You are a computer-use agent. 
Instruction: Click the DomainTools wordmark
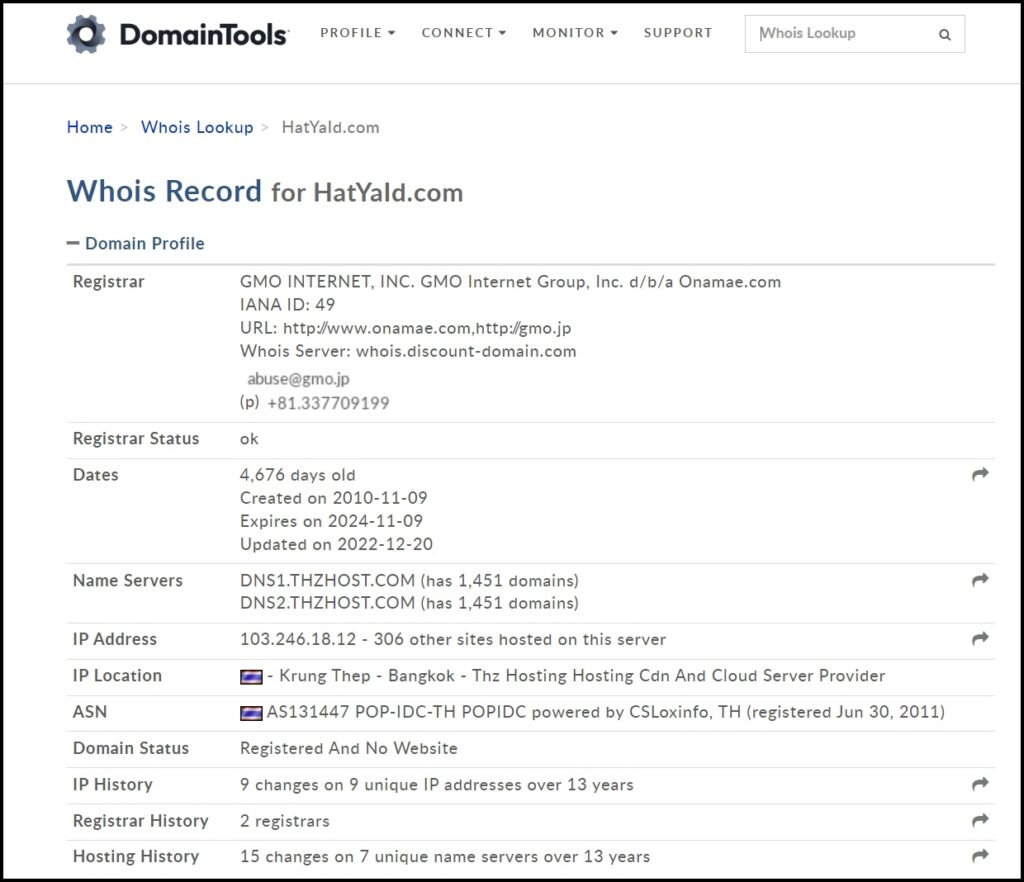coord(204,35)
